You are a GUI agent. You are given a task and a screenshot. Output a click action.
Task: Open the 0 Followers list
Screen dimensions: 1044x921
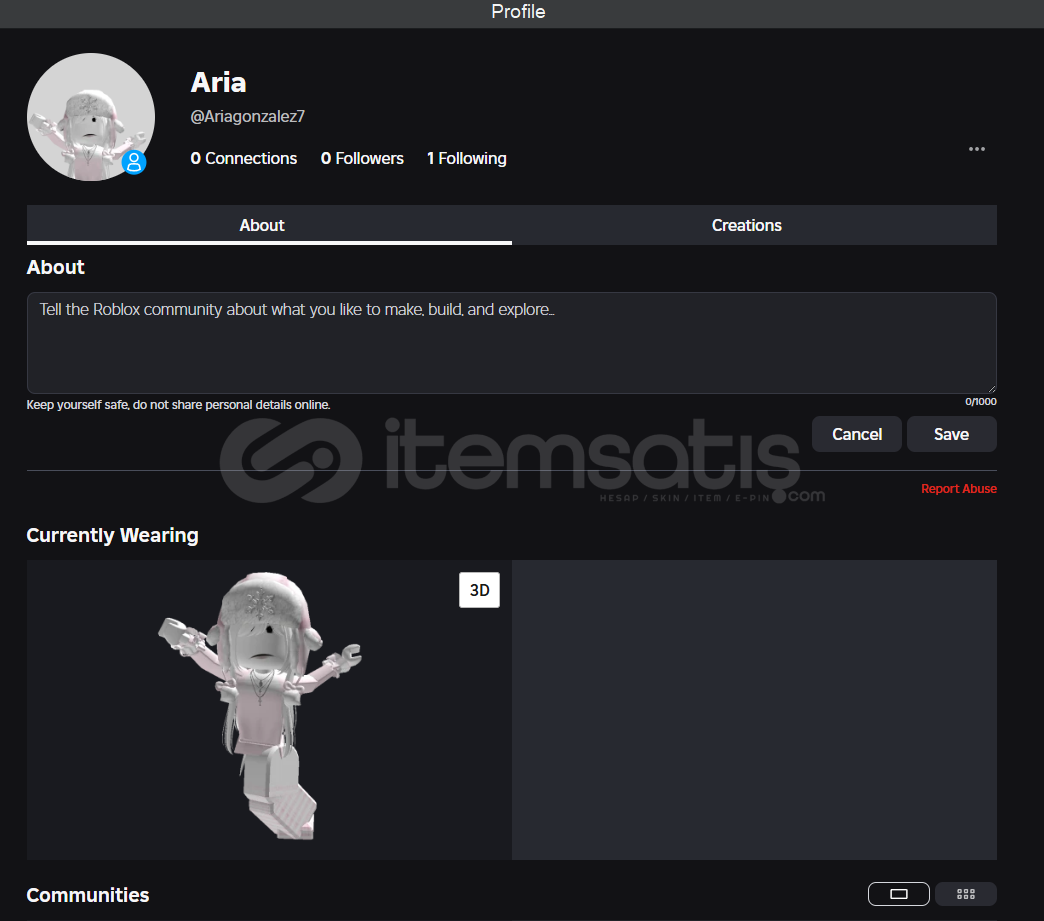pyautogui.click(x=362, y=158)
